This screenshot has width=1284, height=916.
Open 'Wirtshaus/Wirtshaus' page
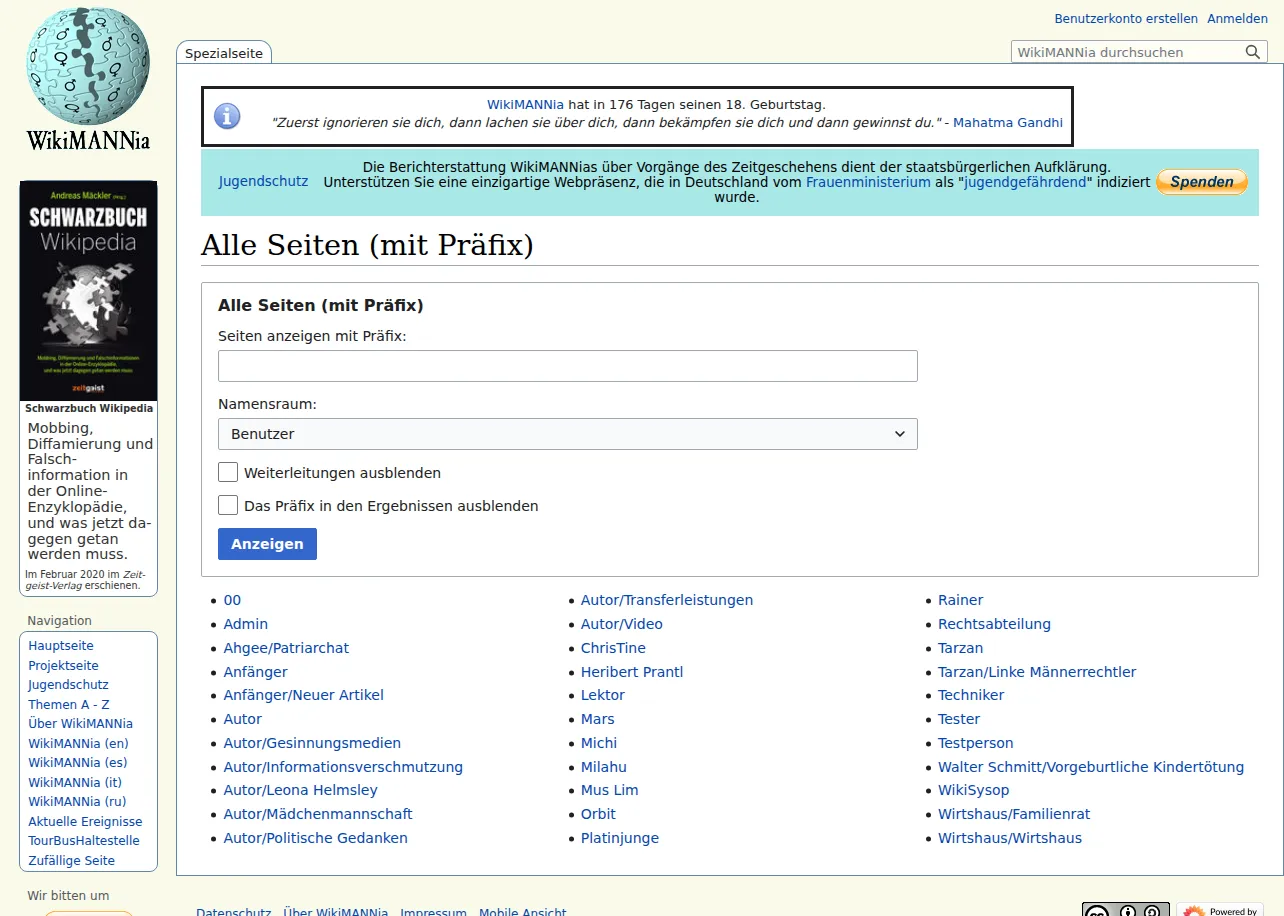[1010, 838]
